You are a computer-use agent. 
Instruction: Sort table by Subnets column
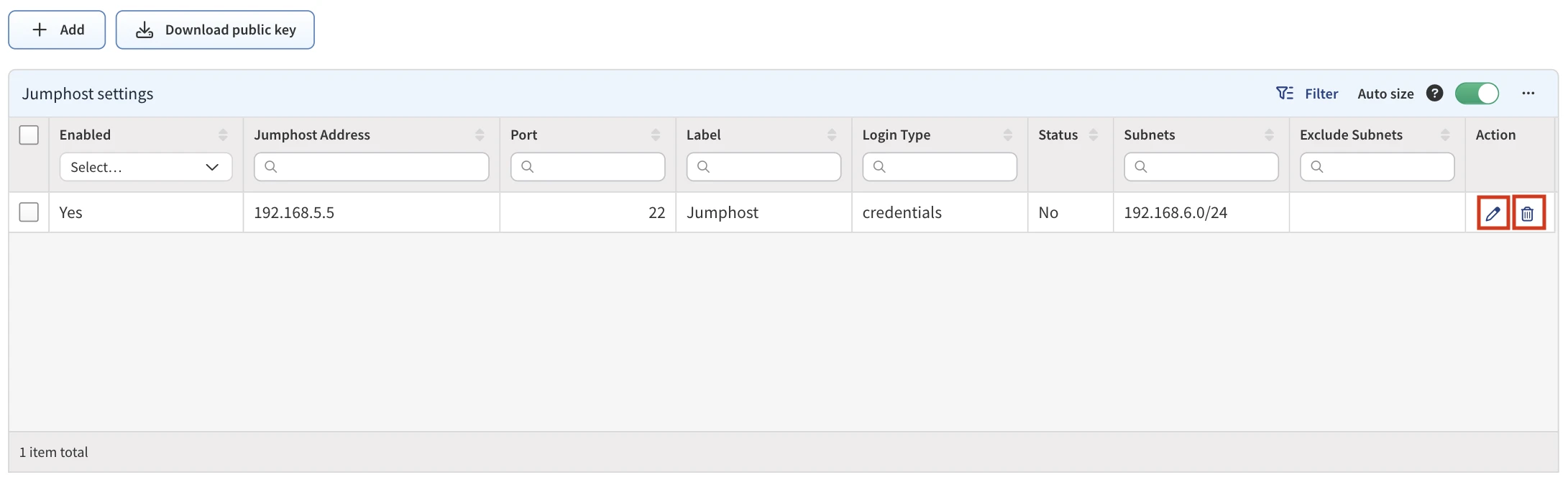pyautogui.click(x=1269, y=135)
